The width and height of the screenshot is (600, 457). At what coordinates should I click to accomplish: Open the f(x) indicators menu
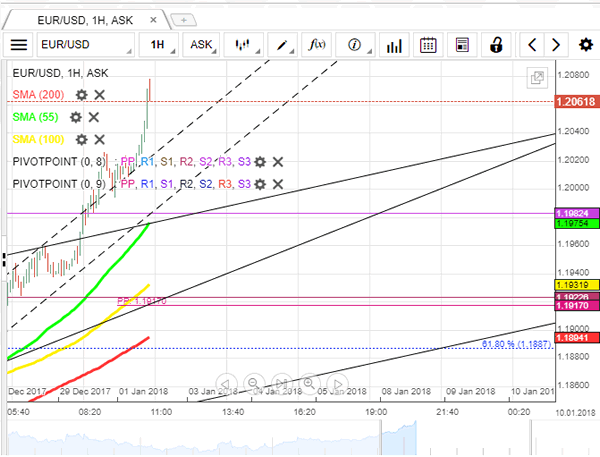tap(318, 45)
